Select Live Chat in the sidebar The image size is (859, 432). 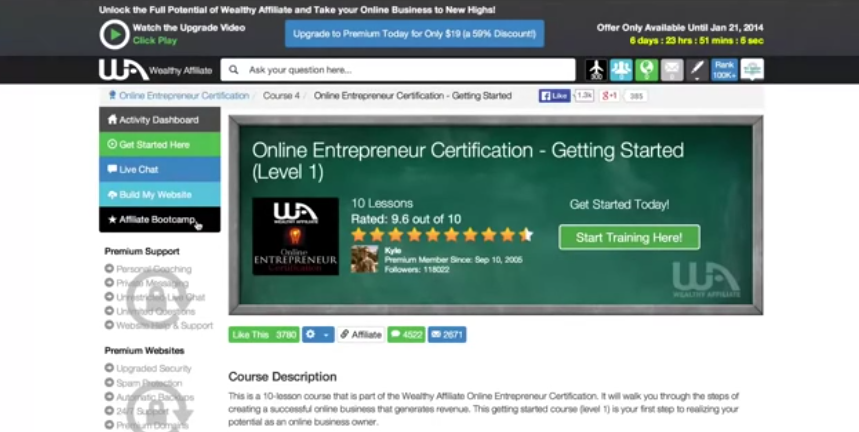[159, 170]
